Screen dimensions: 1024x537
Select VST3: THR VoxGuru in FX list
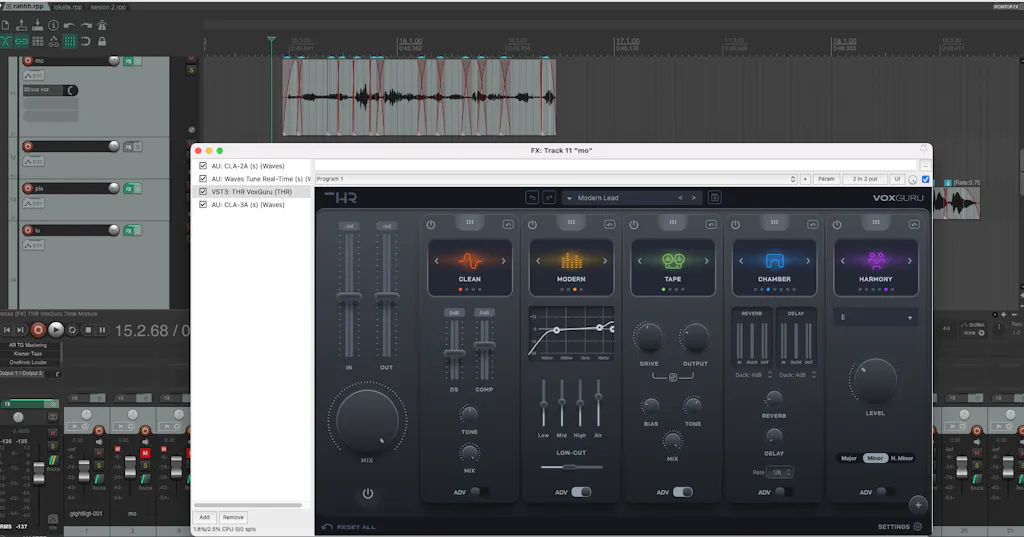pos(250,191)
